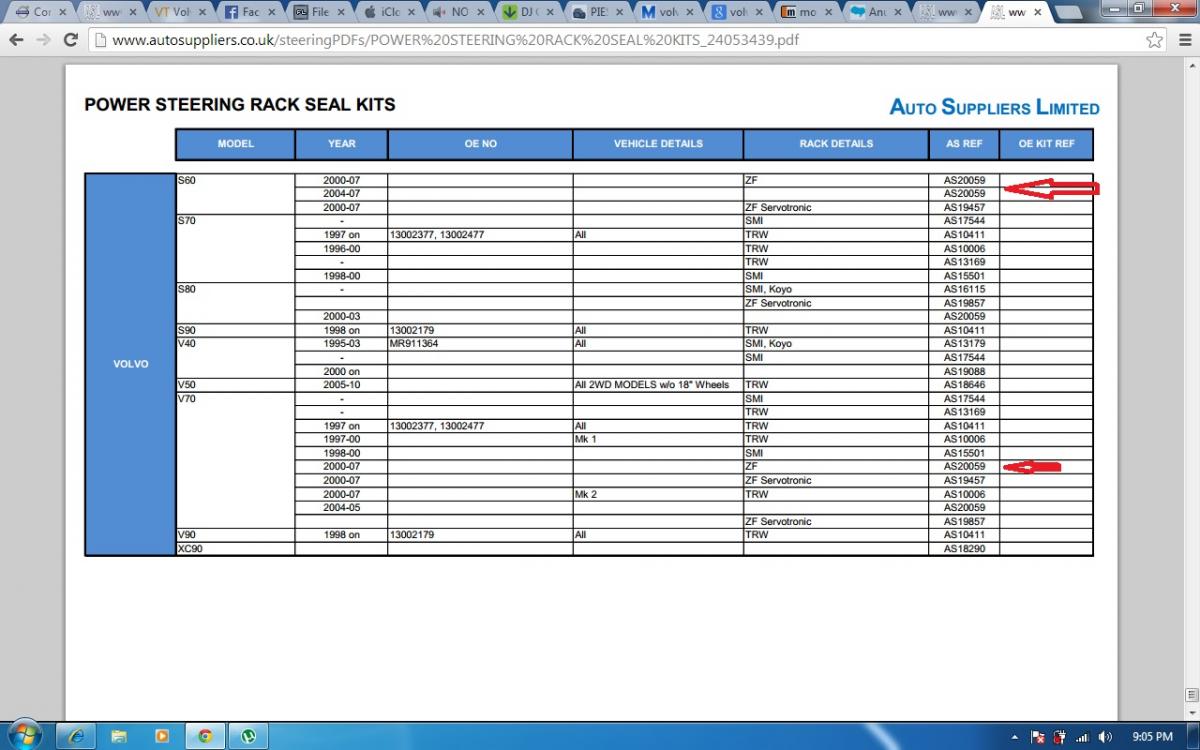
Task: Bookmark this page with the star icon
Action: (1155, 41)
